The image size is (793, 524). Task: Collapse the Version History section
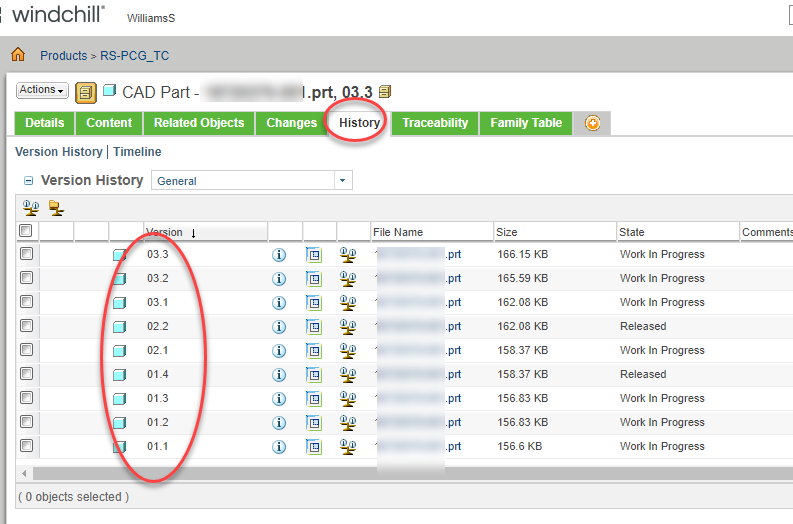tap(29, 181)
